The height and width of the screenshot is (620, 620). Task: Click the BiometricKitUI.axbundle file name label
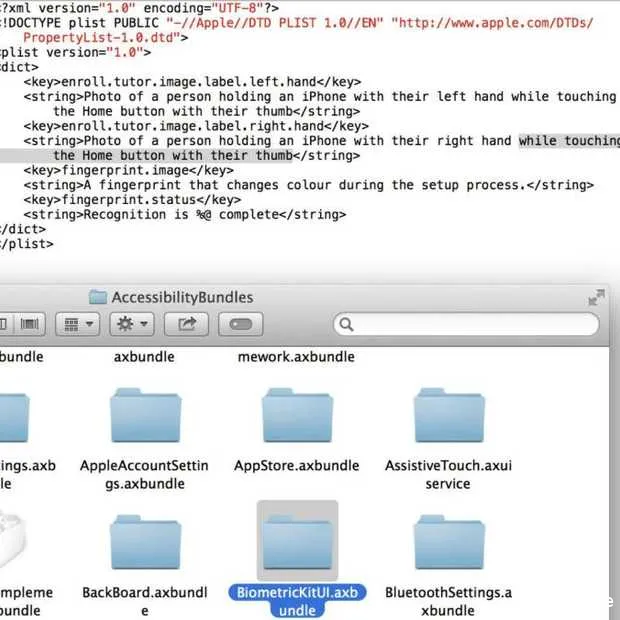coord(297,601)
